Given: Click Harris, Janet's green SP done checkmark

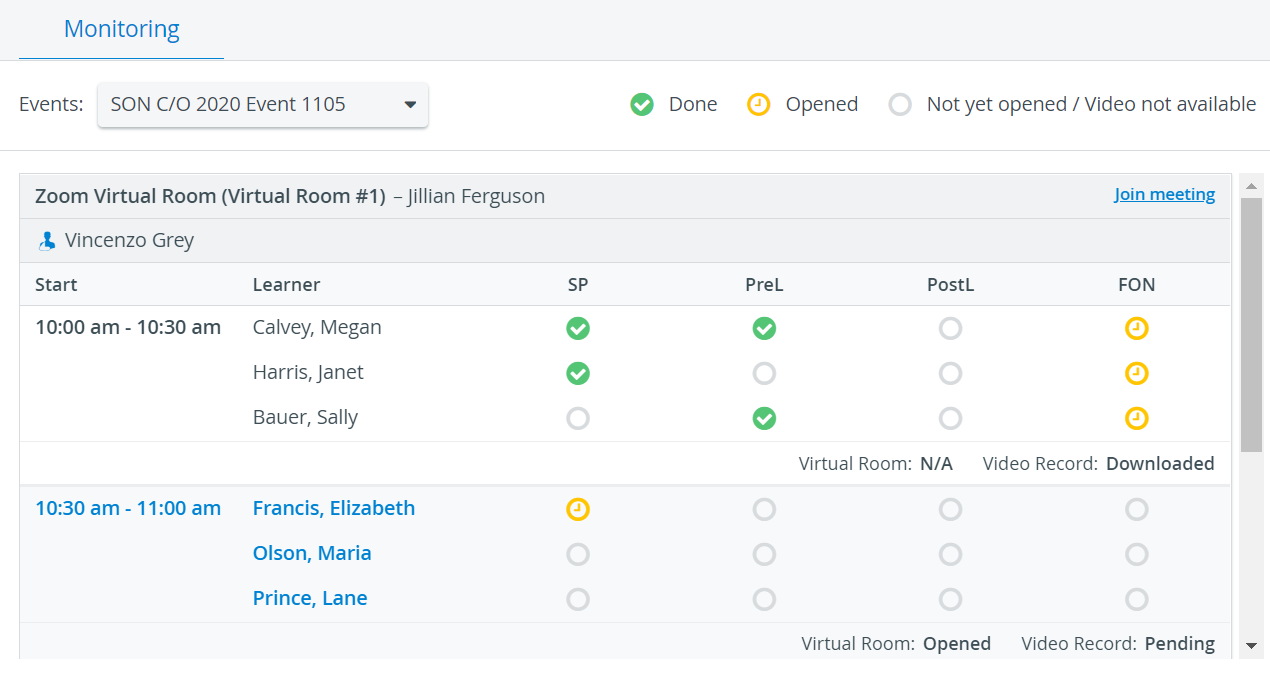Looking at the screenshot, I should tap(578, 373).
